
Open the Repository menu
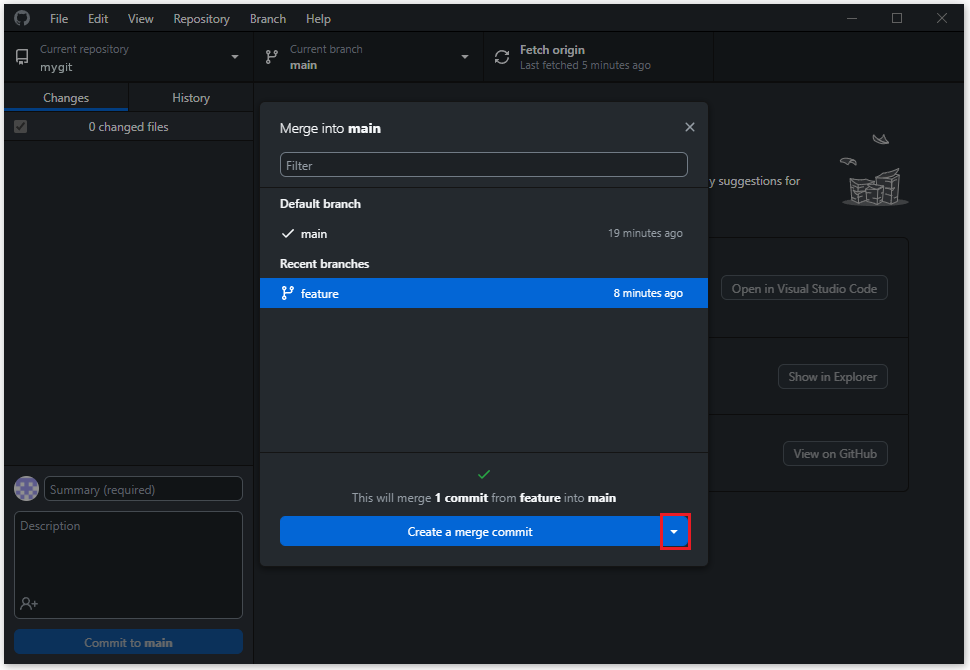click(201, 19)
